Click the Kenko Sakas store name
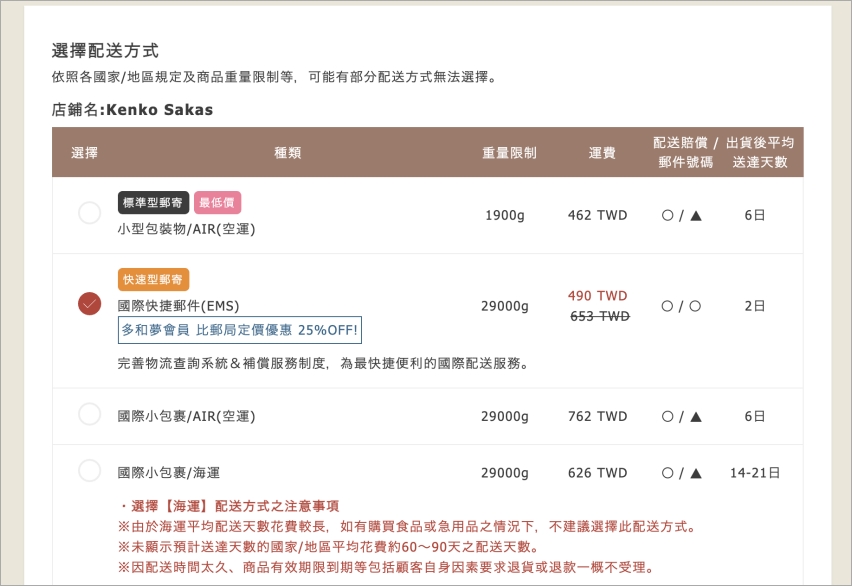This screenshot has width=852, height=586. (x=157, y=110)
